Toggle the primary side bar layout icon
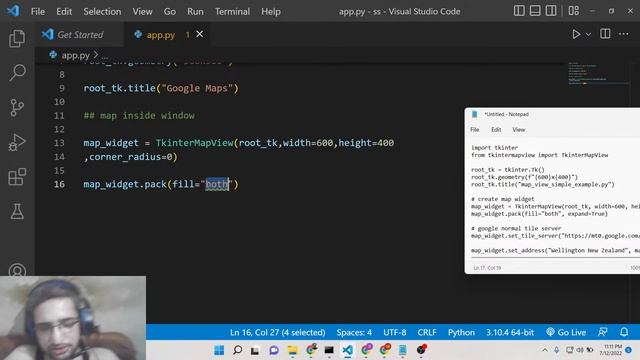The image size is (640, 360). coord(519,11)
